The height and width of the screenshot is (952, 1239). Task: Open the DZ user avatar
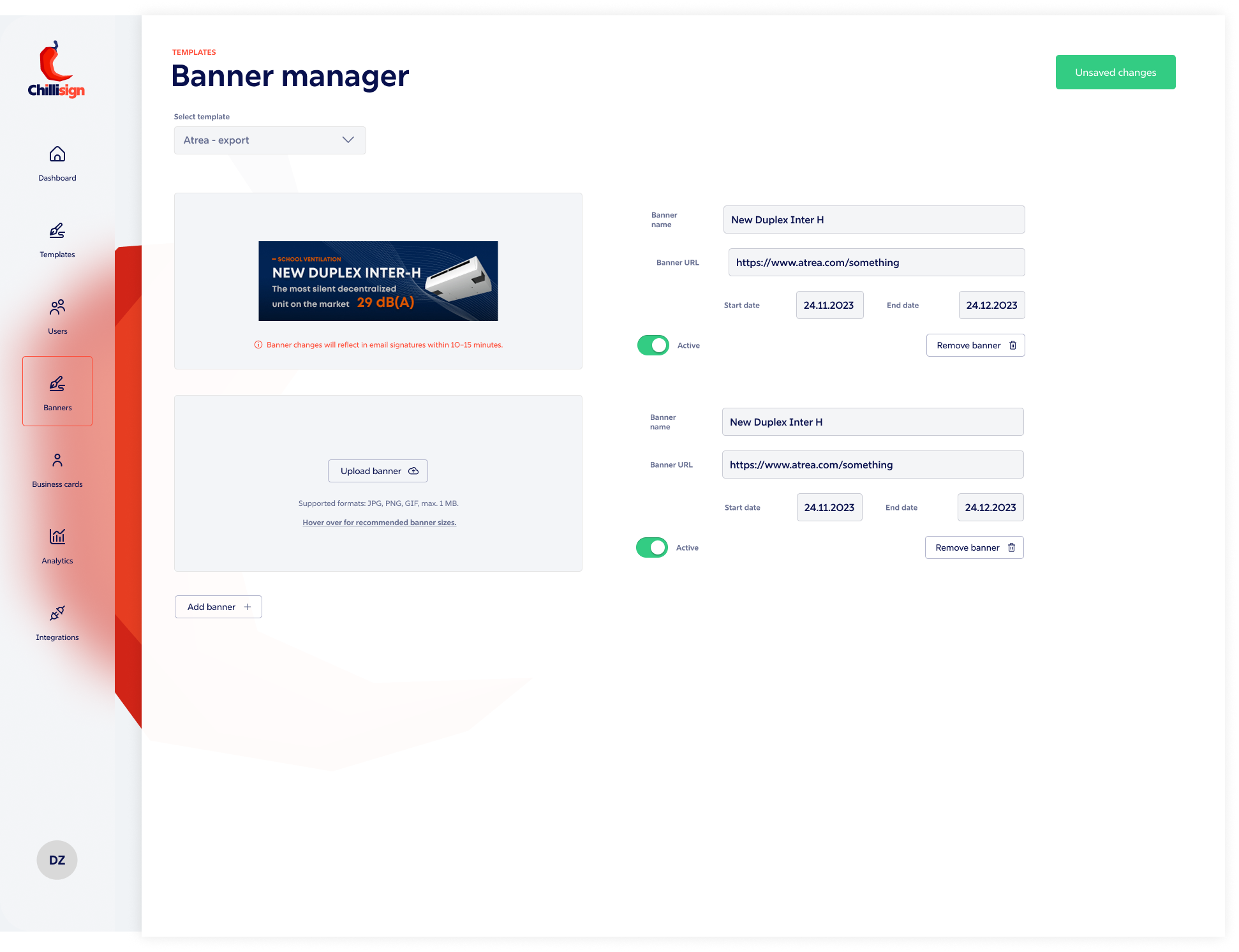pyautogui.click(x=57, y=860)
